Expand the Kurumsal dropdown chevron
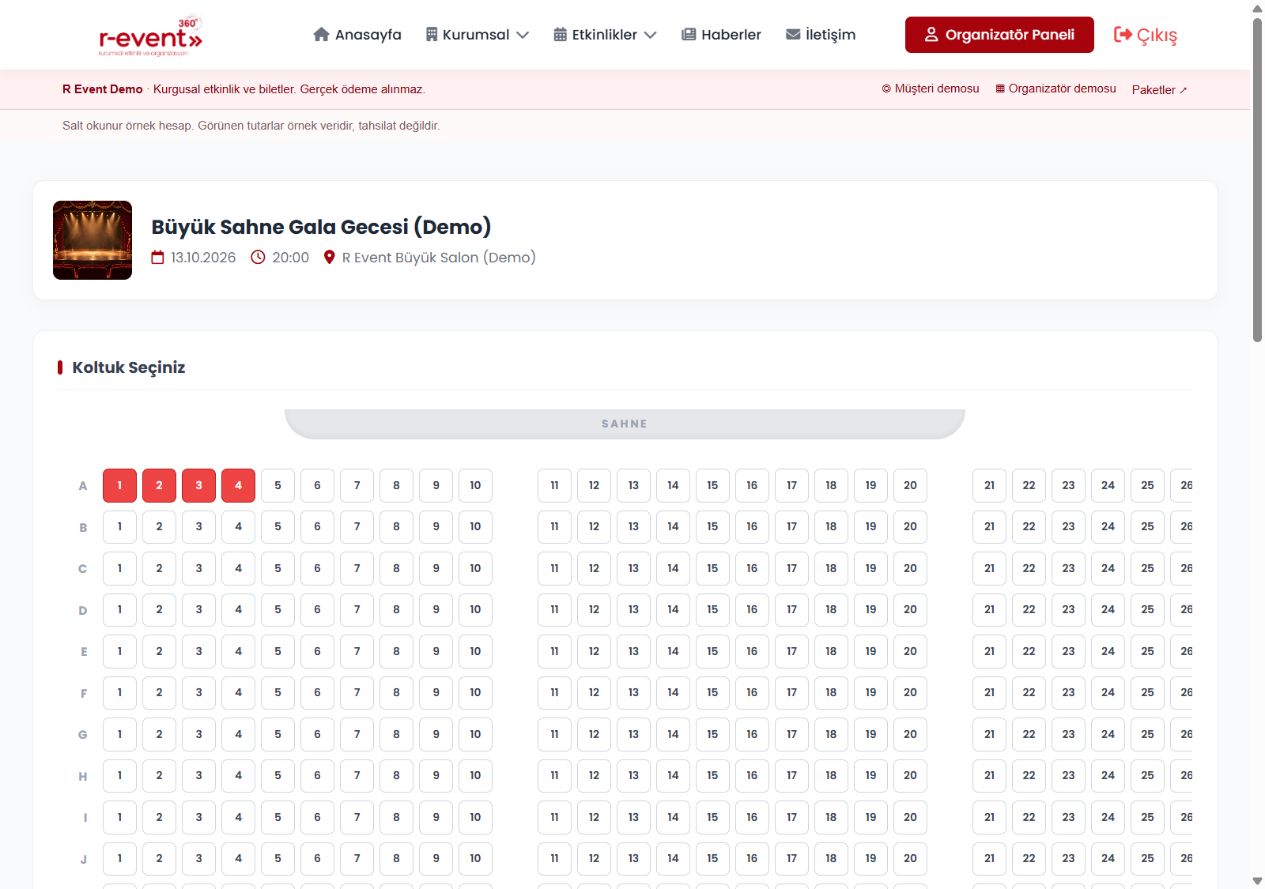The width and height of the screenshot is (1265, 889). [522, 35]
